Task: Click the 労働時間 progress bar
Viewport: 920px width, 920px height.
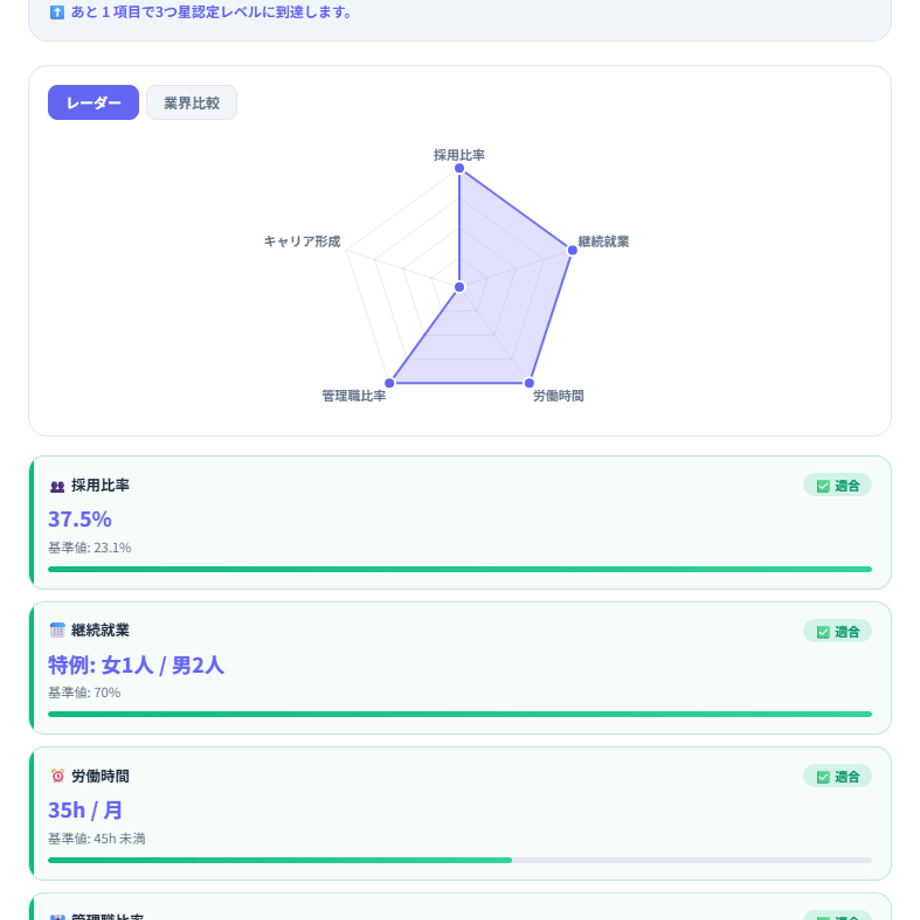Action: (460, 860)
